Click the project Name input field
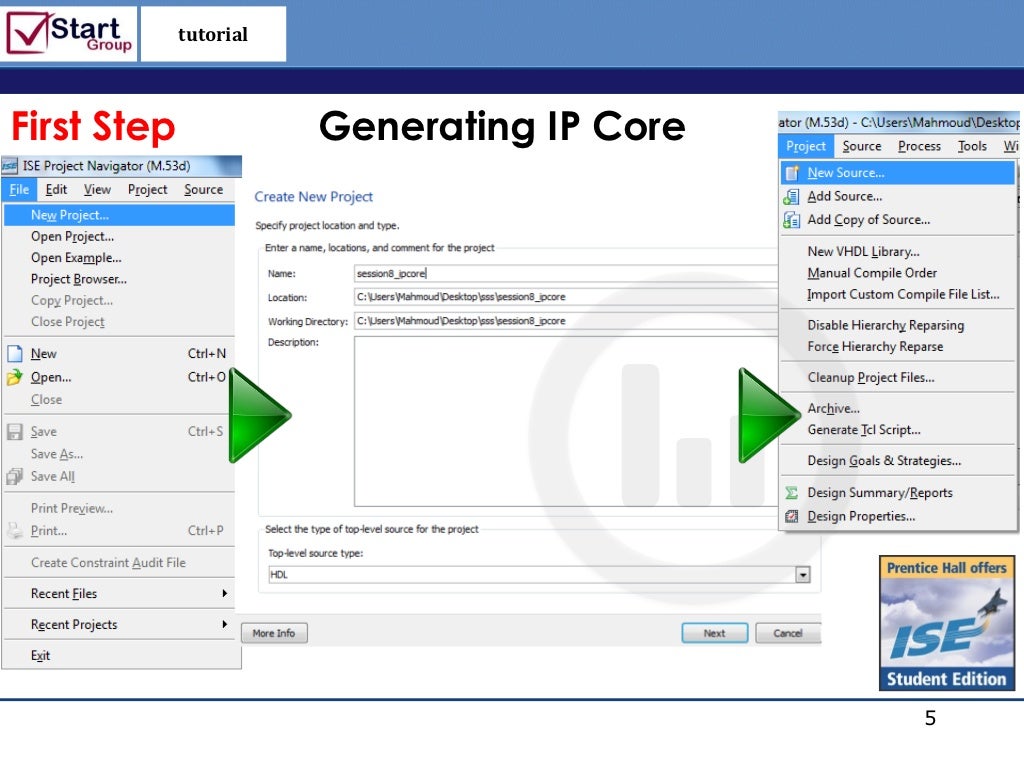 pos(566,274)
